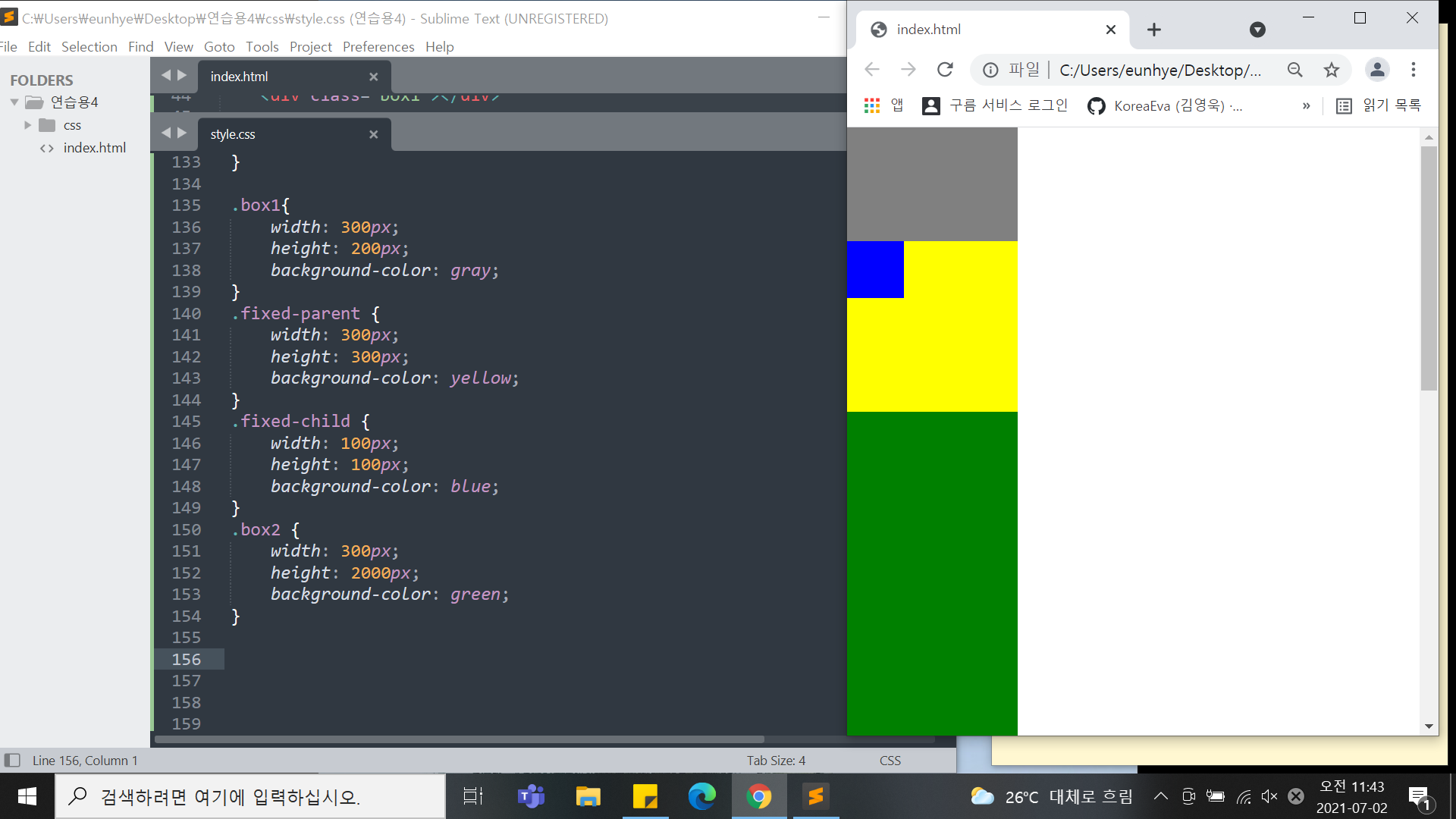Open the Preferences menu
This screenshot has height=819, width=1456.
pyautogui.click(x=378, y=46)
